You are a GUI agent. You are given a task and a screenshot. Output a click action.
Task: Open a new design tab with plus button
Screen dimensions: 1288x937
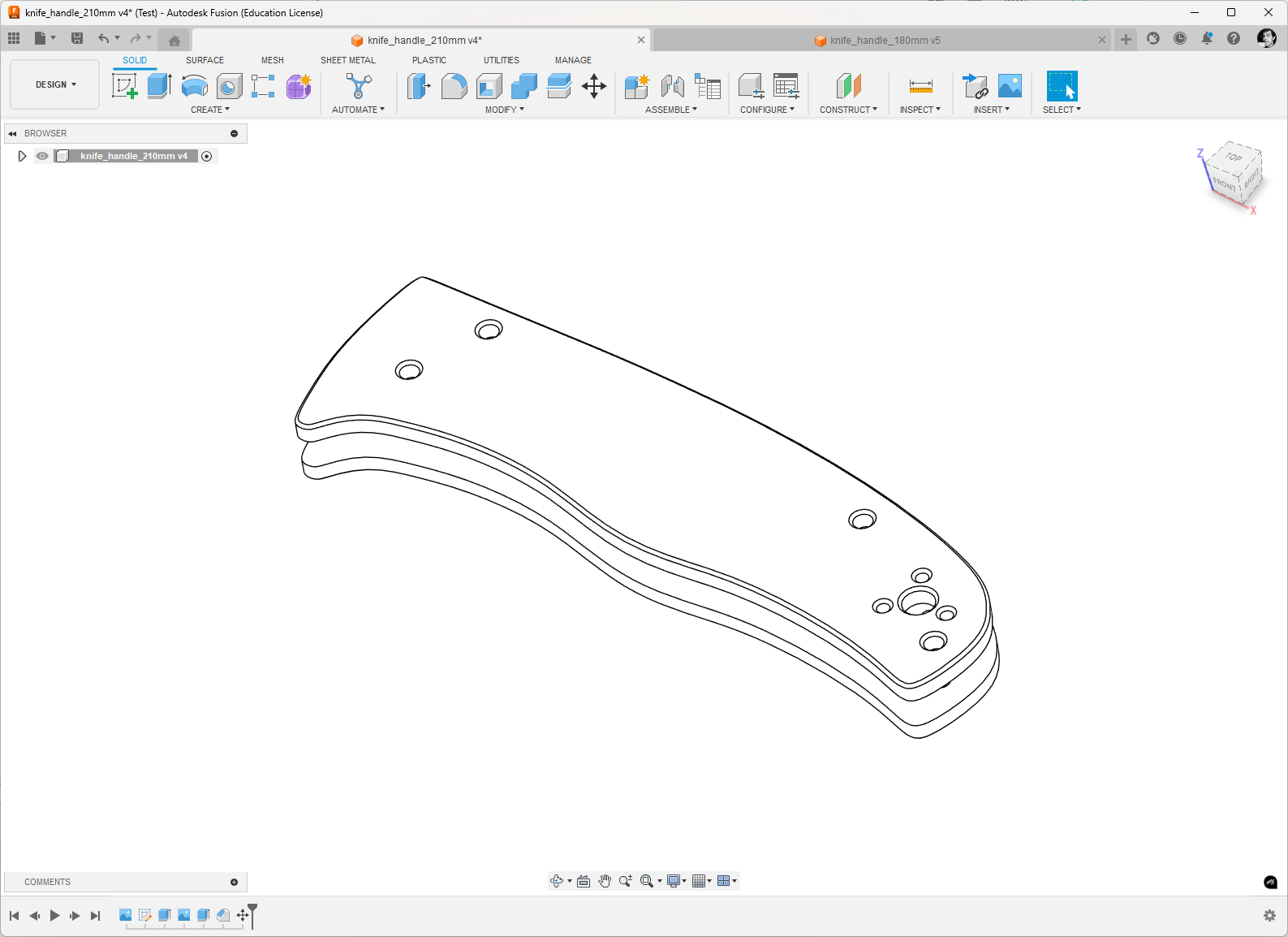[x=1126, y=39]
